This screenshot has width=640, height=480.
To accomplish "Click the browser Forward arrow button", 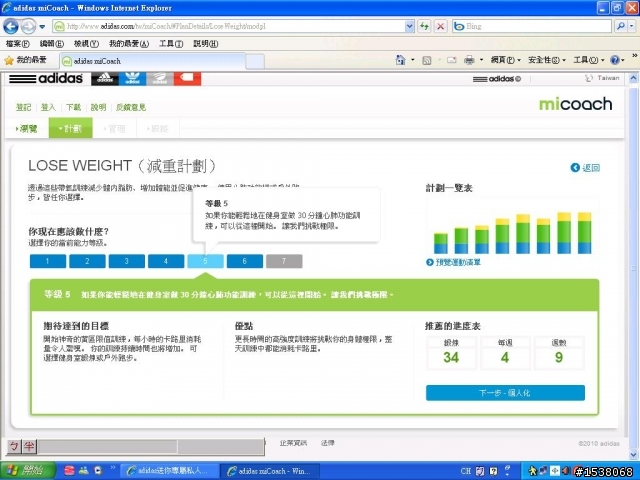I will point(28,27).
